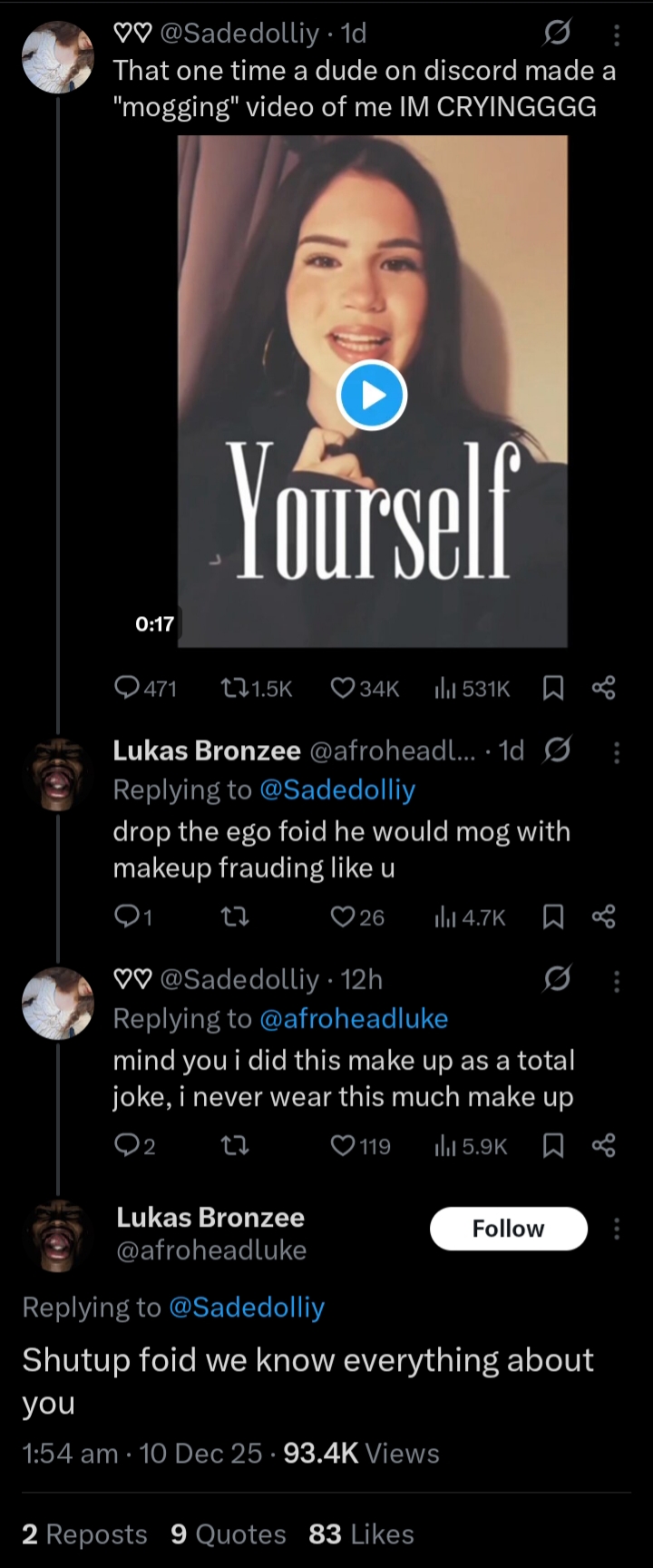653x1568 pixels.
Task: View the 9 Quotes list
Action: (228, 1534)
